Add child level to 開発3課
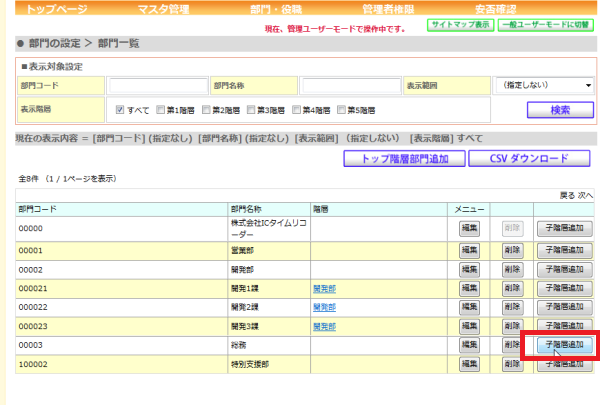600x405 pixels. [564, 326]
